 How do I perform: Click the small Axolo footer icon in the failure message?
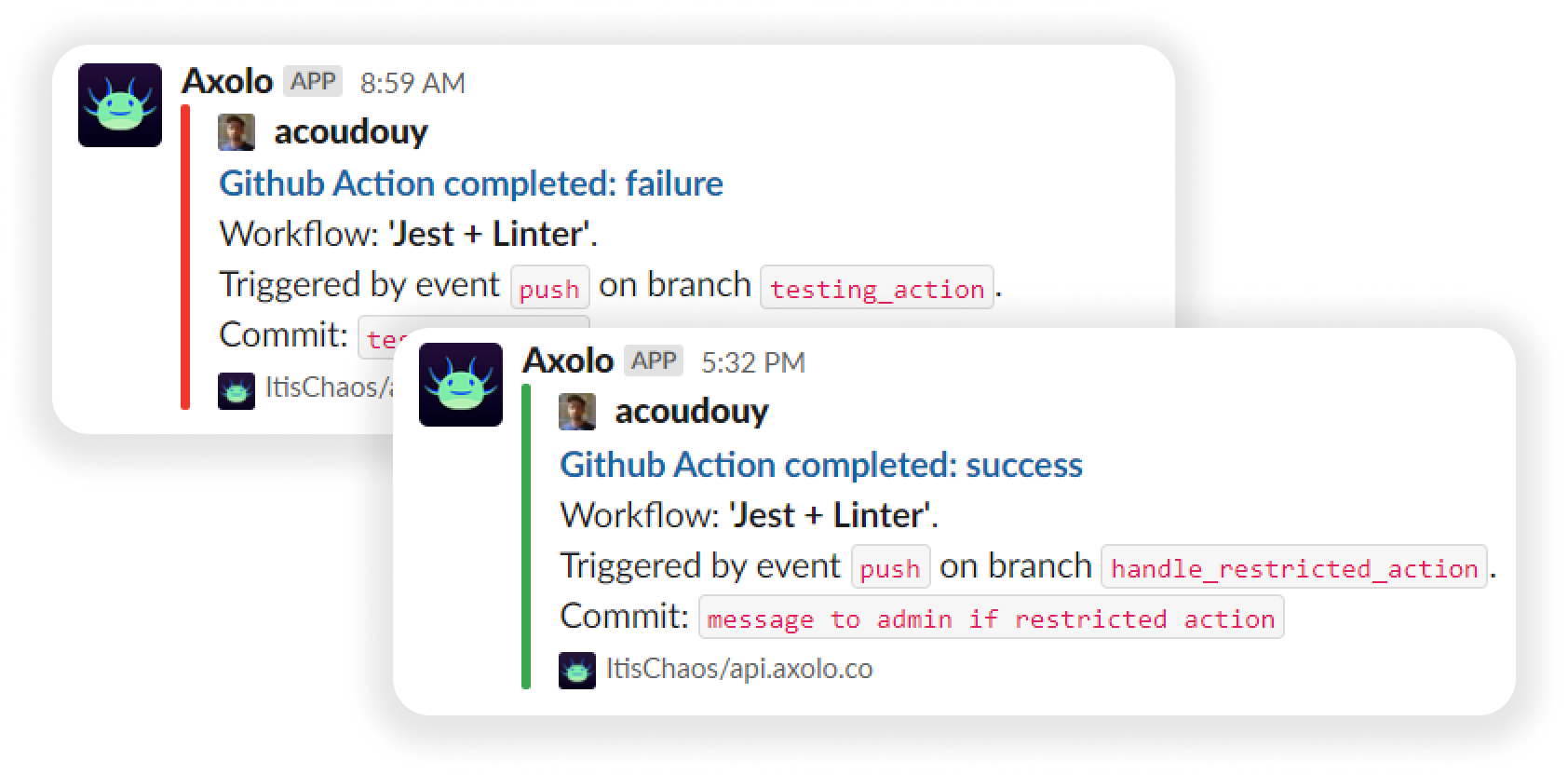(237, 390)
